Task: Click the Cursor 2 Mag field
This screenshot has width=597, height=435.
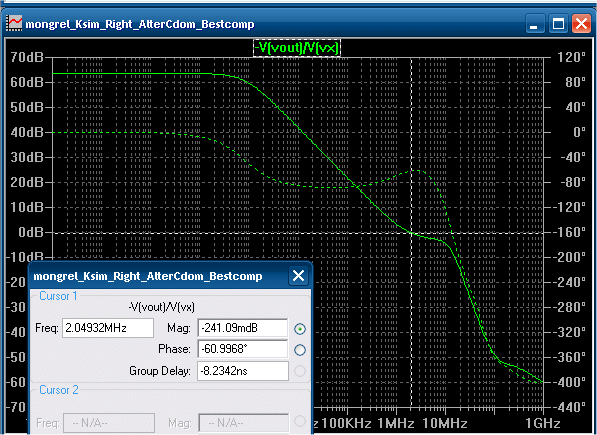Action: pos(244,423)
